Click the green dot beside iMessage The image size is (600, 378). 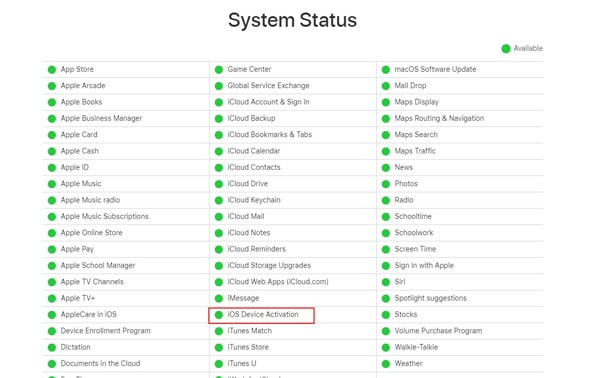(x=219, y=298)
